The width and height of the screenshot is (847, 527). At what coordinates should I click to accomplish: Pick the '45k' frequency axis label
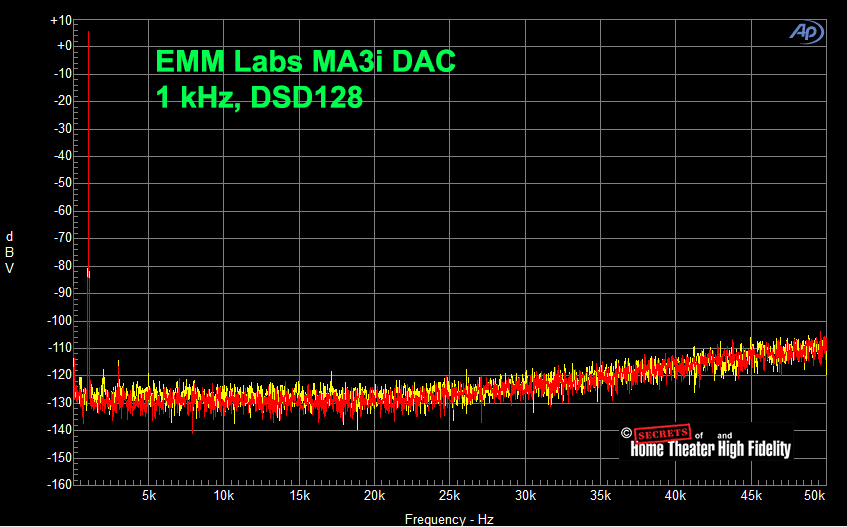tap(751, 496)
